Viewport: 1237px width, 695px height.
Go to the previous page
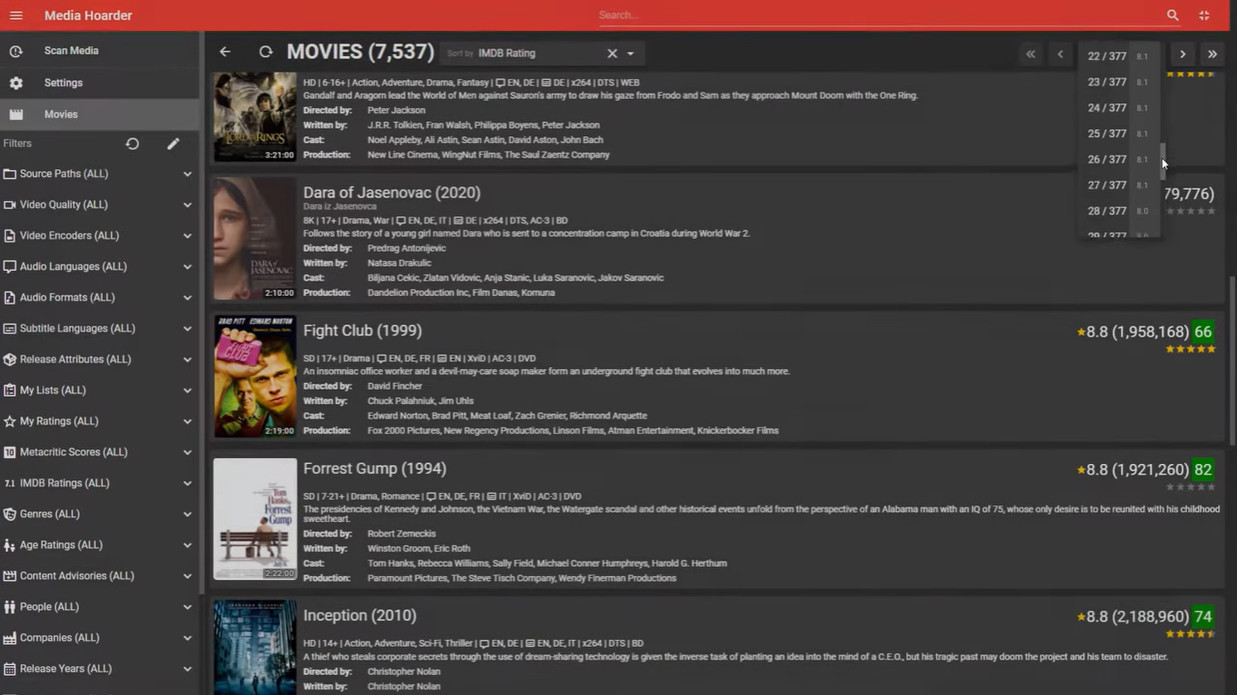tap(1060, 54)
